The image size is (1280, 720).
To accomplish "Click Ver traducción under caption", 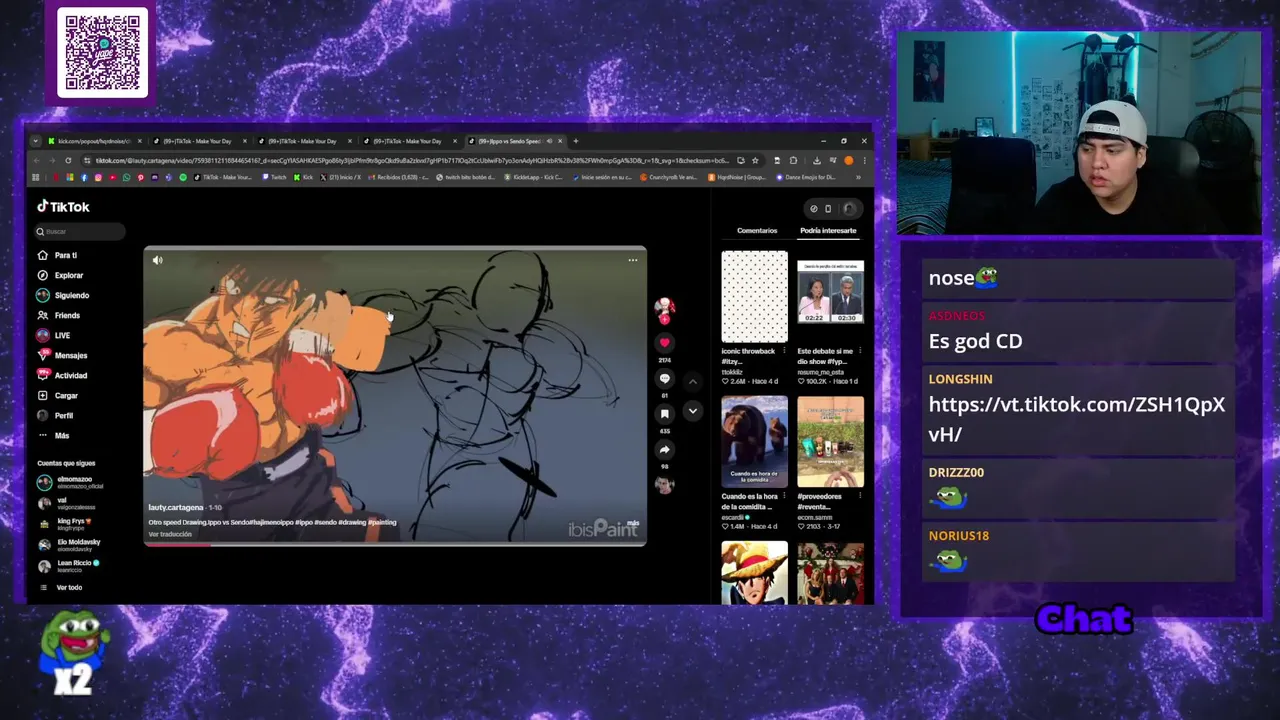I will click(170, 534).
